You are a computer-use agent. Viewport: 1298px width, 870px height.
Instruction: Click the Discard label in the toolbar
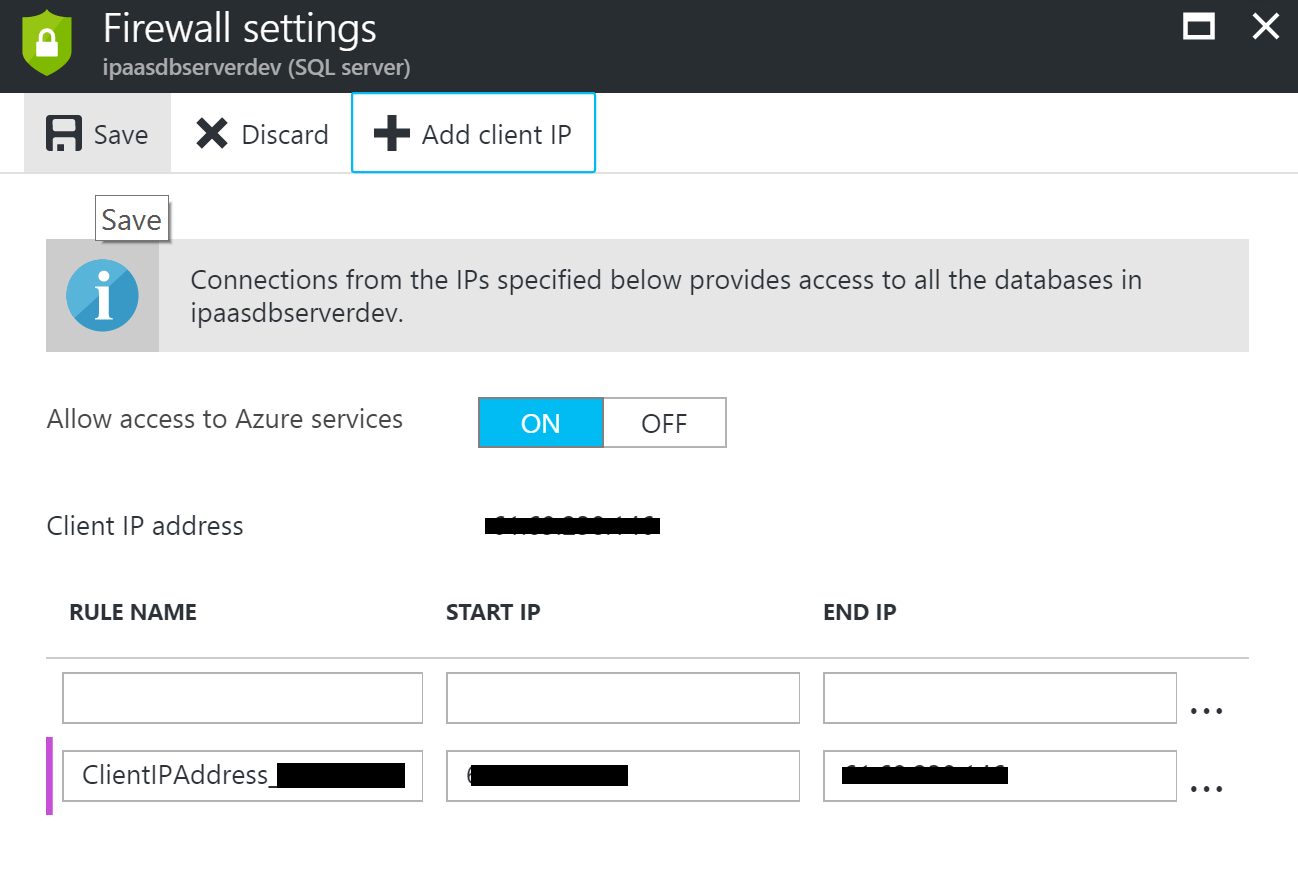point(285,135)
